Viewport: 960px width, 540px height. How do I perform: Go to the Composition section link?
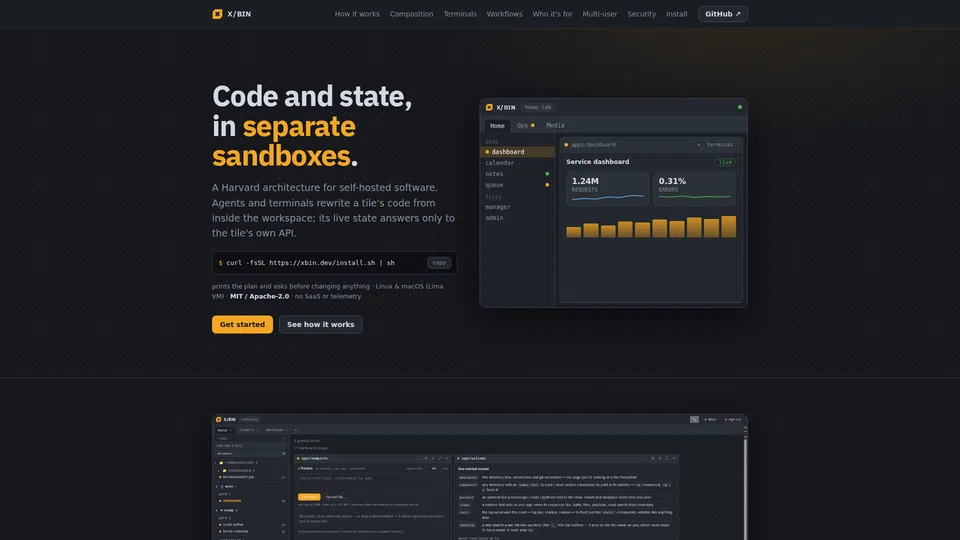411,14
